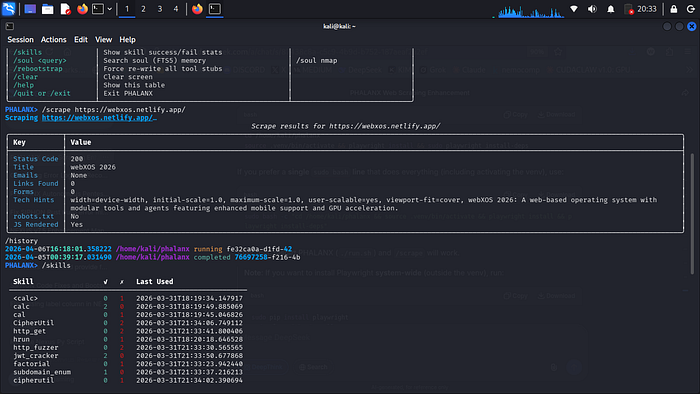700x394 pixels.
Task: Open the Kali applications menu icon
Action: [x=9, y=9]
